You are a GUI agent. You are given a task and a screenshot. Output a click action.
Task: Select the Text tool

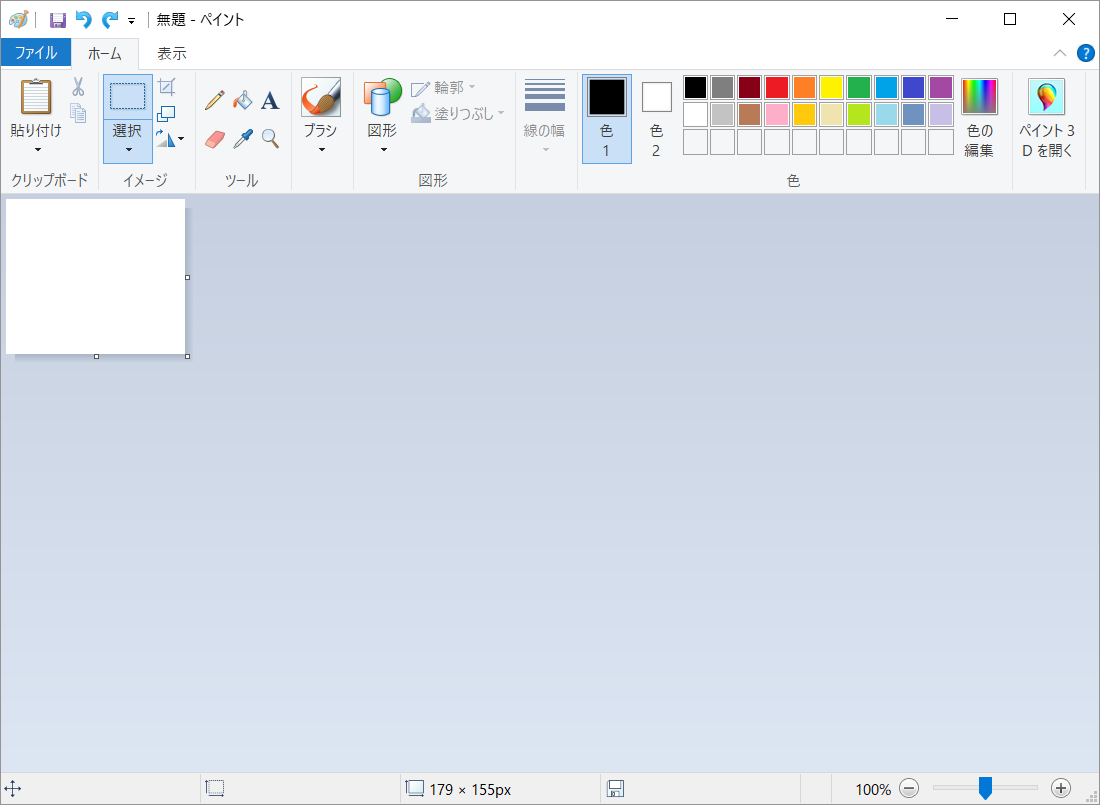coord(270,100)
